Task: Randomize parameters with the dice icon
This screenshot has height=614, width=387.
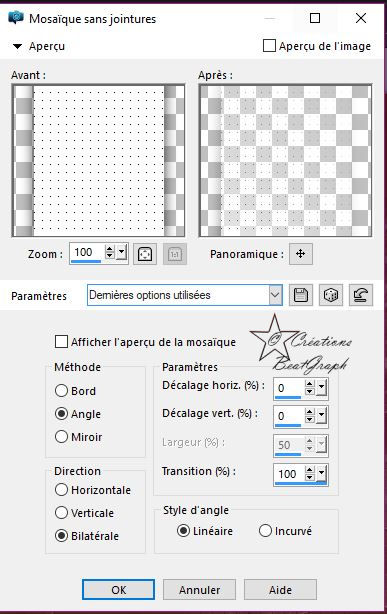Action: tap(331, 295)
